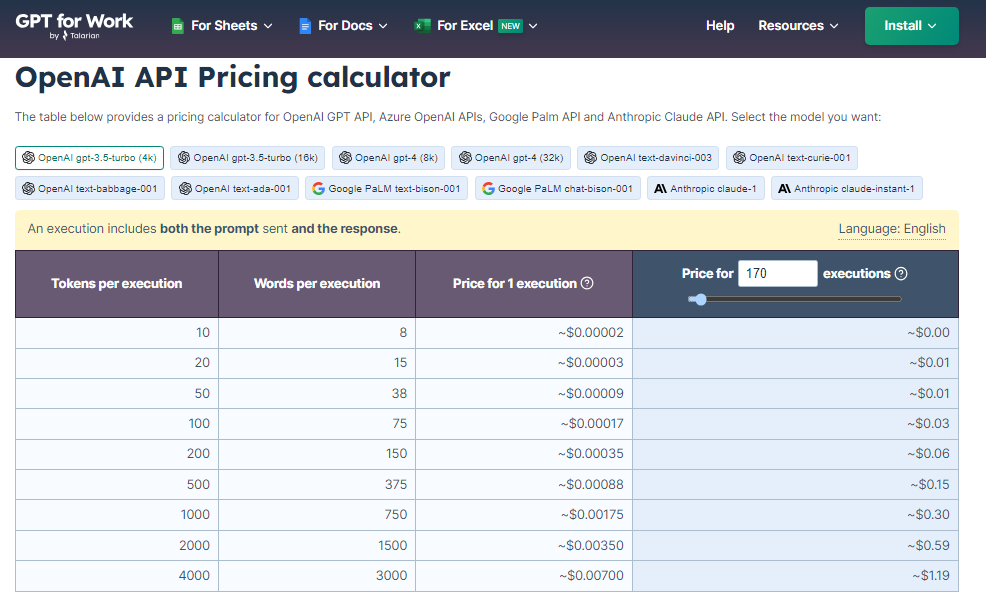Viewport: 986px width, 605px height.
Task: Click the green Install button
Action: pos(911,26)
